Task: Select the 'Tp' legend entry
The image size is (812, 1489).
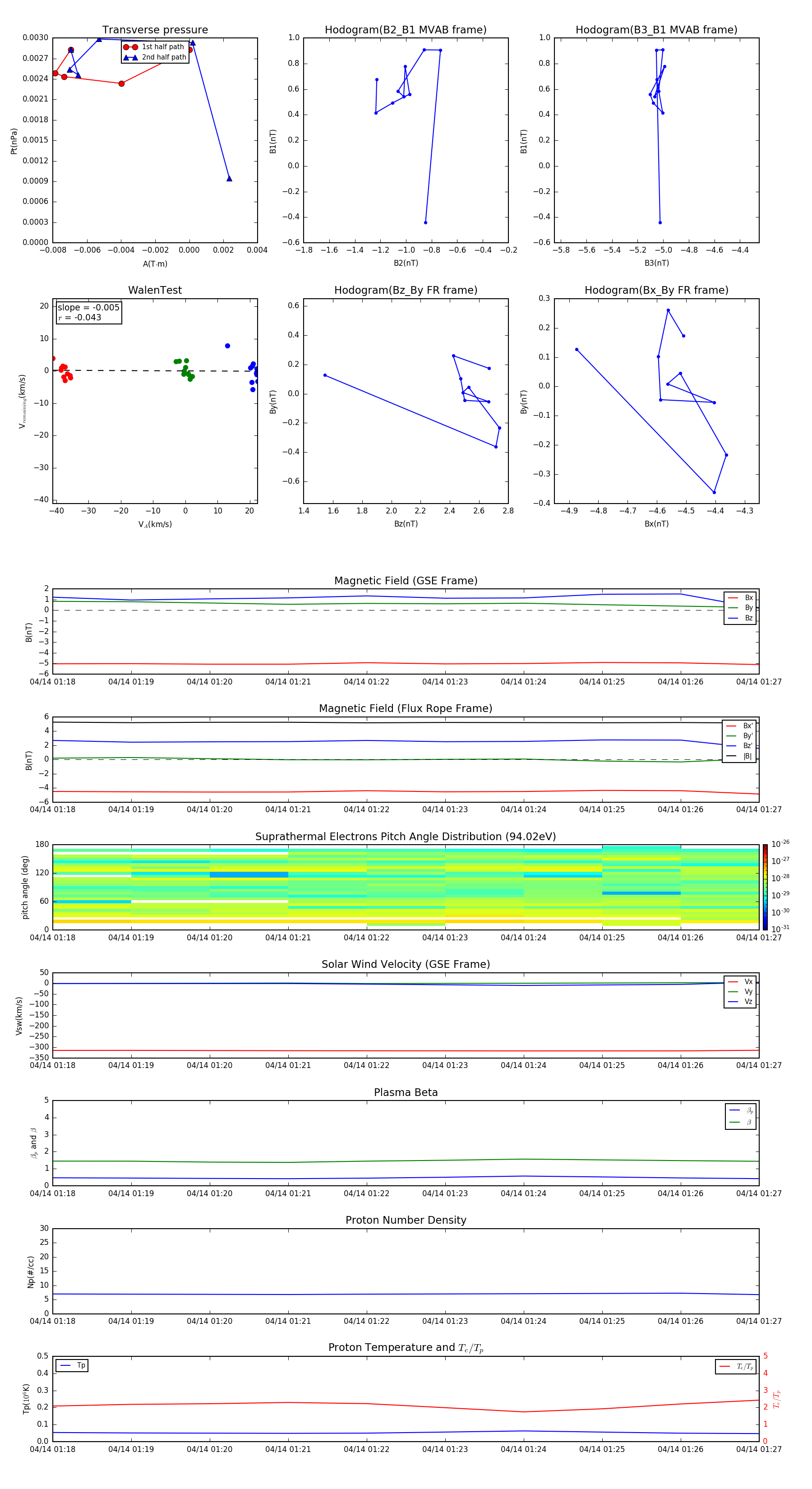Action: (72, 1365)
